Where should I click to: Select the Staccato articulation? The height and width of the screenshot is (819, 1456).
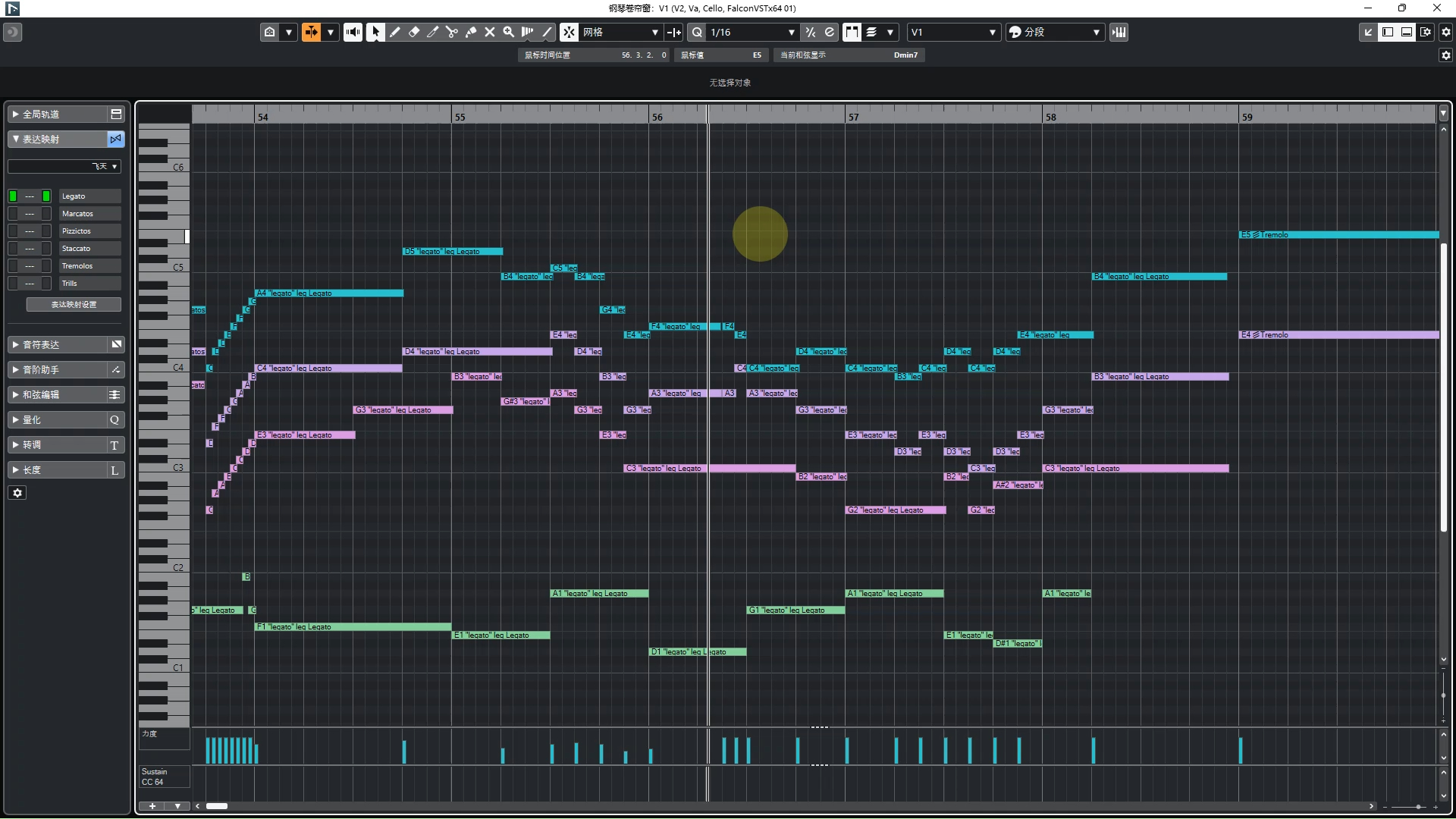(89, 248)
